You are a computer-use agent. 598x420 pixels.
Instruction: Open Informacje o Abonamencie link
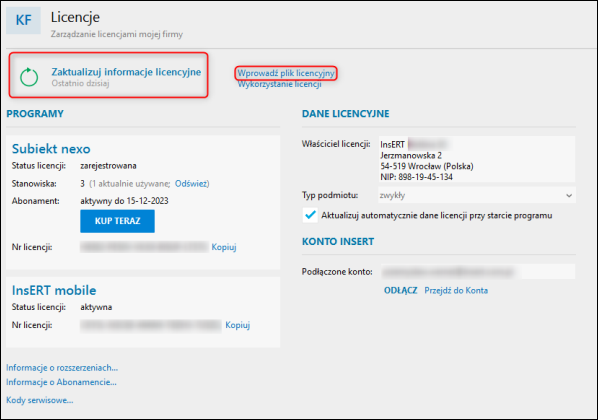click(x=61, y=382)
